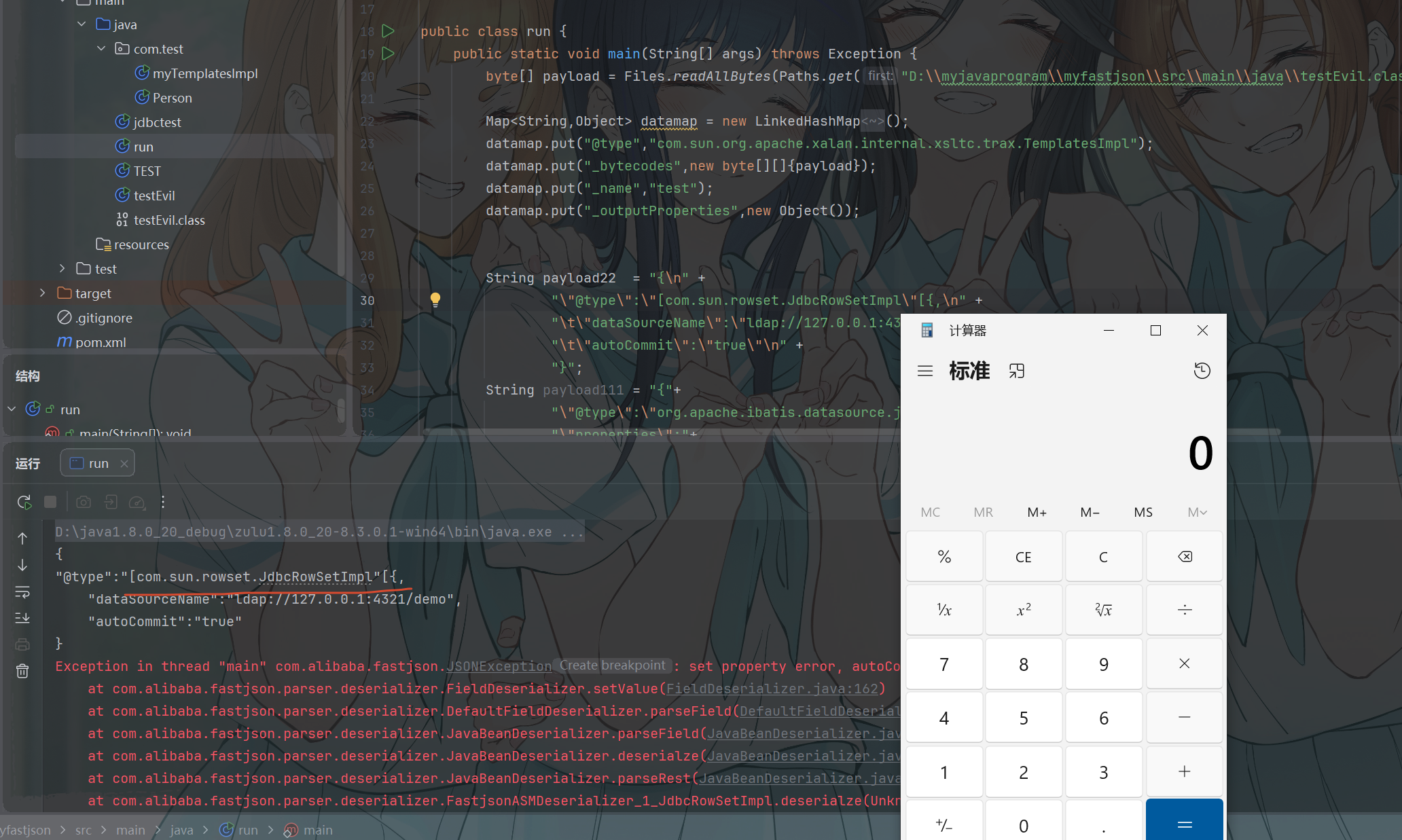
Task: Click the CE button in calculator
Action: (x=1024, y=557)
